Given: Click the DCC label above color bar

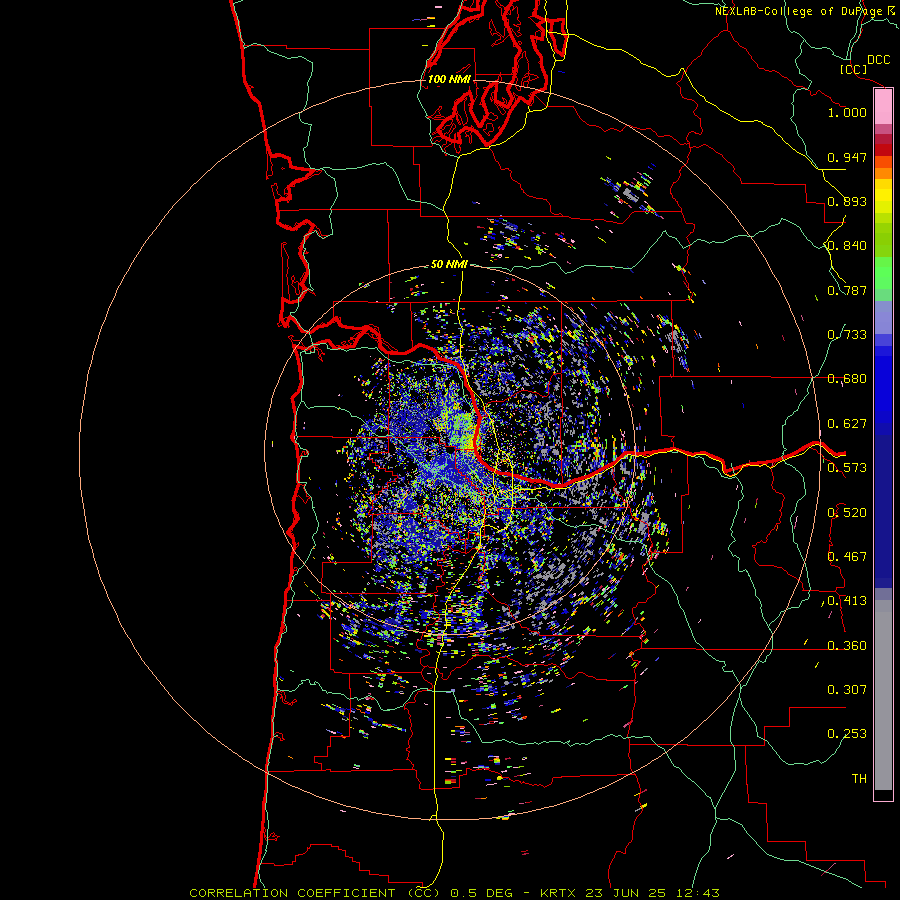Looking at the screenshot, I should (x=879, y=60).
